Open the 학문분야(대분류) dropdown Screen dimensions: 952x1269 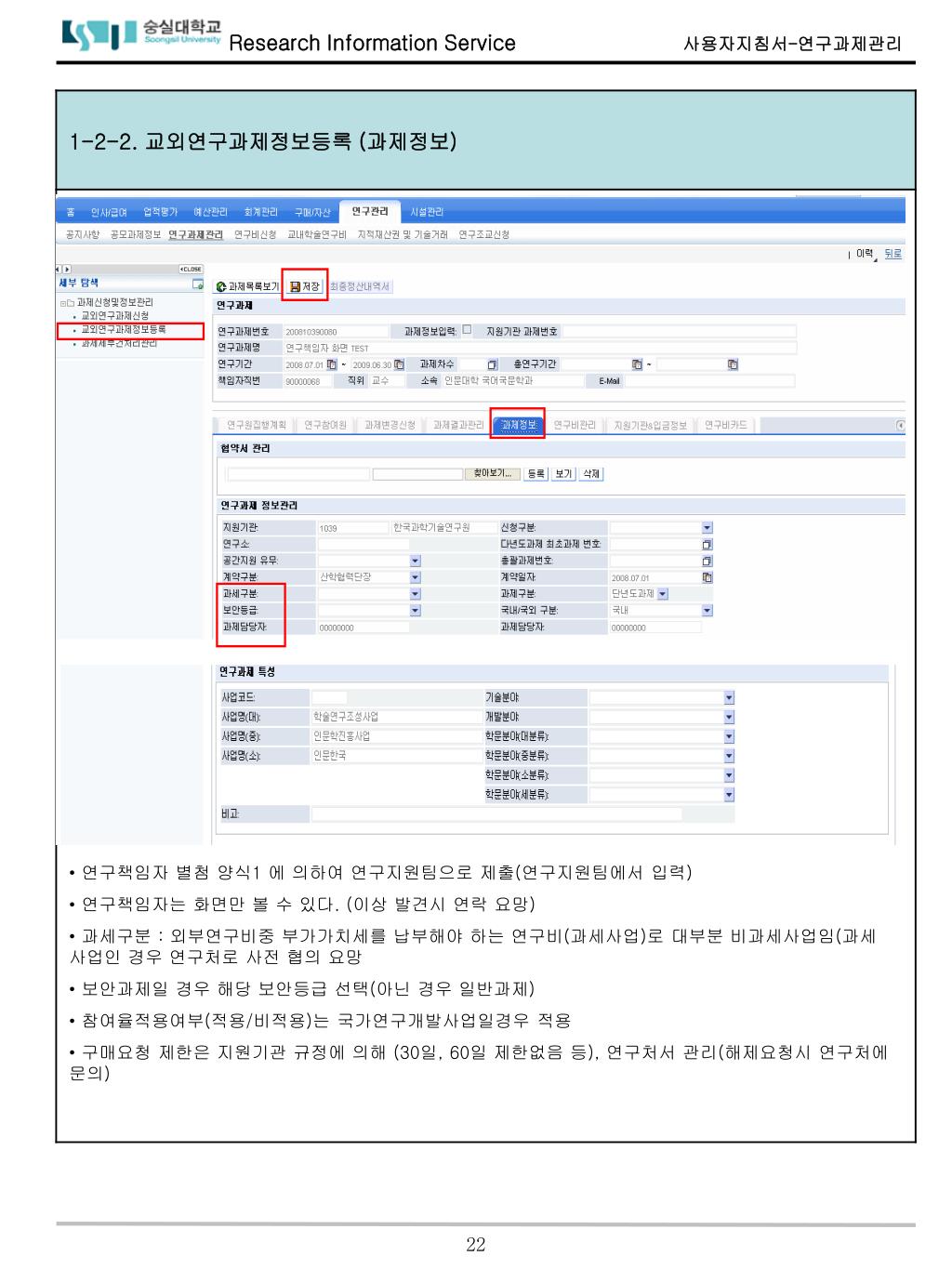(x=729, y=736)
